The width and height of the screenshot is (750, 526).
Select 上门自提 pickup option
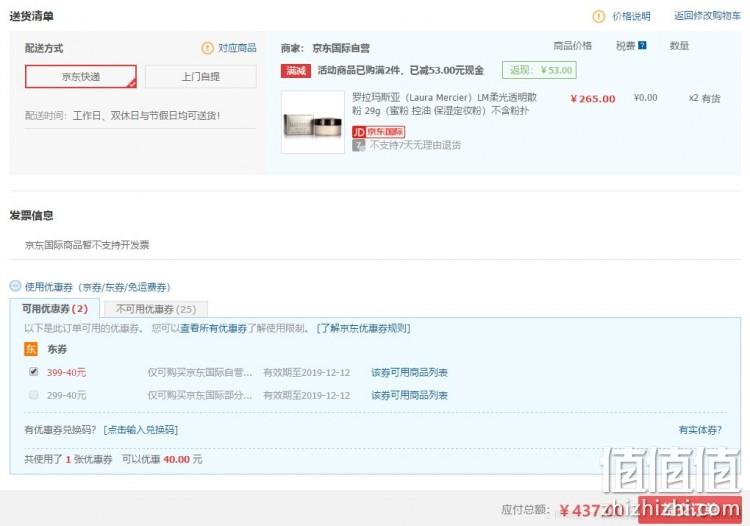pos(201,77)
